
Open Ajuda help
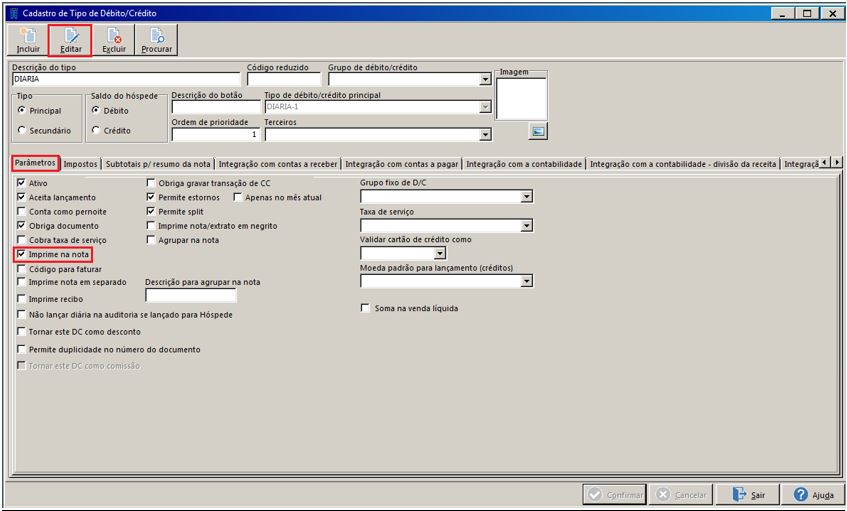tap(814, 494)
